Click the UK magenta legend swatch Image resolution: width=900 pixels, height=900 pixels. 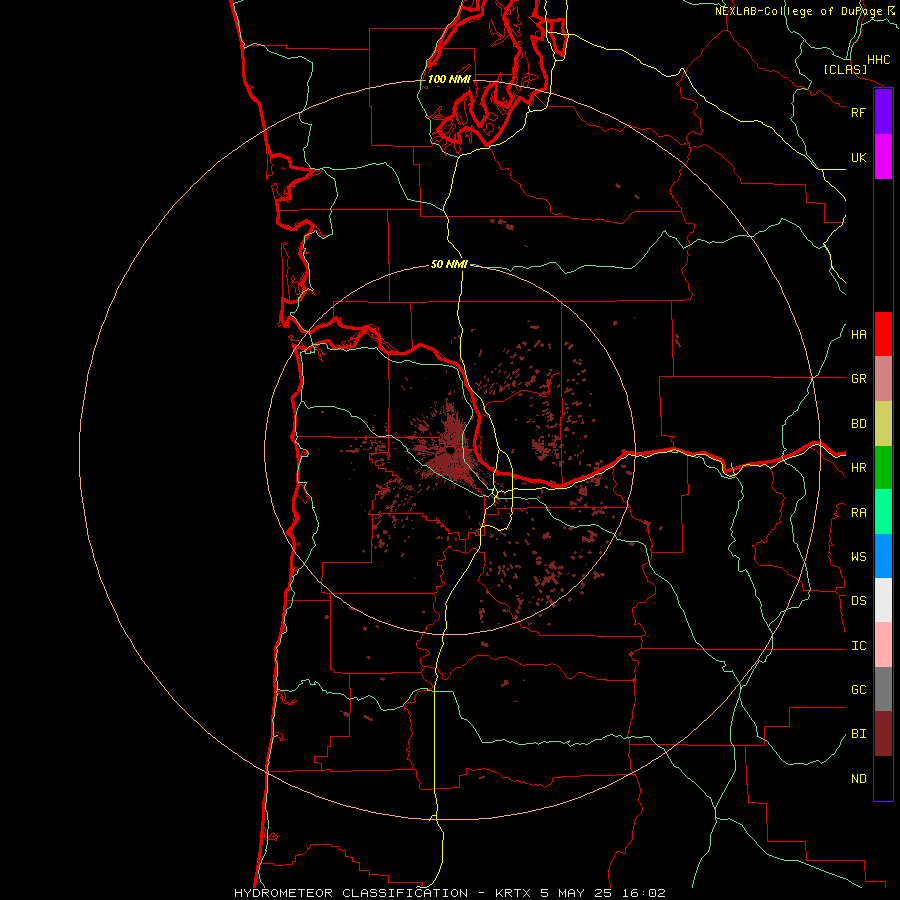click(883, 157)
